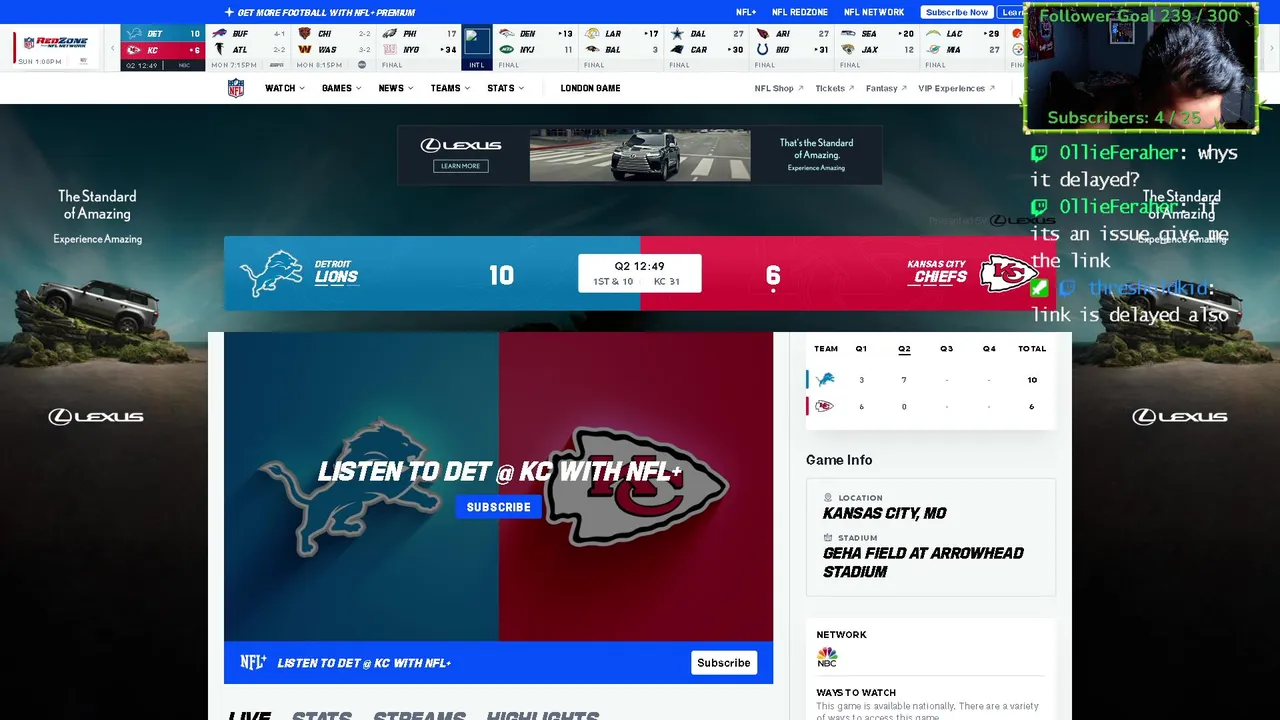Click the KANSAS CITY, MO location text
The image size is (1280, 720).
tap(884, 513)
